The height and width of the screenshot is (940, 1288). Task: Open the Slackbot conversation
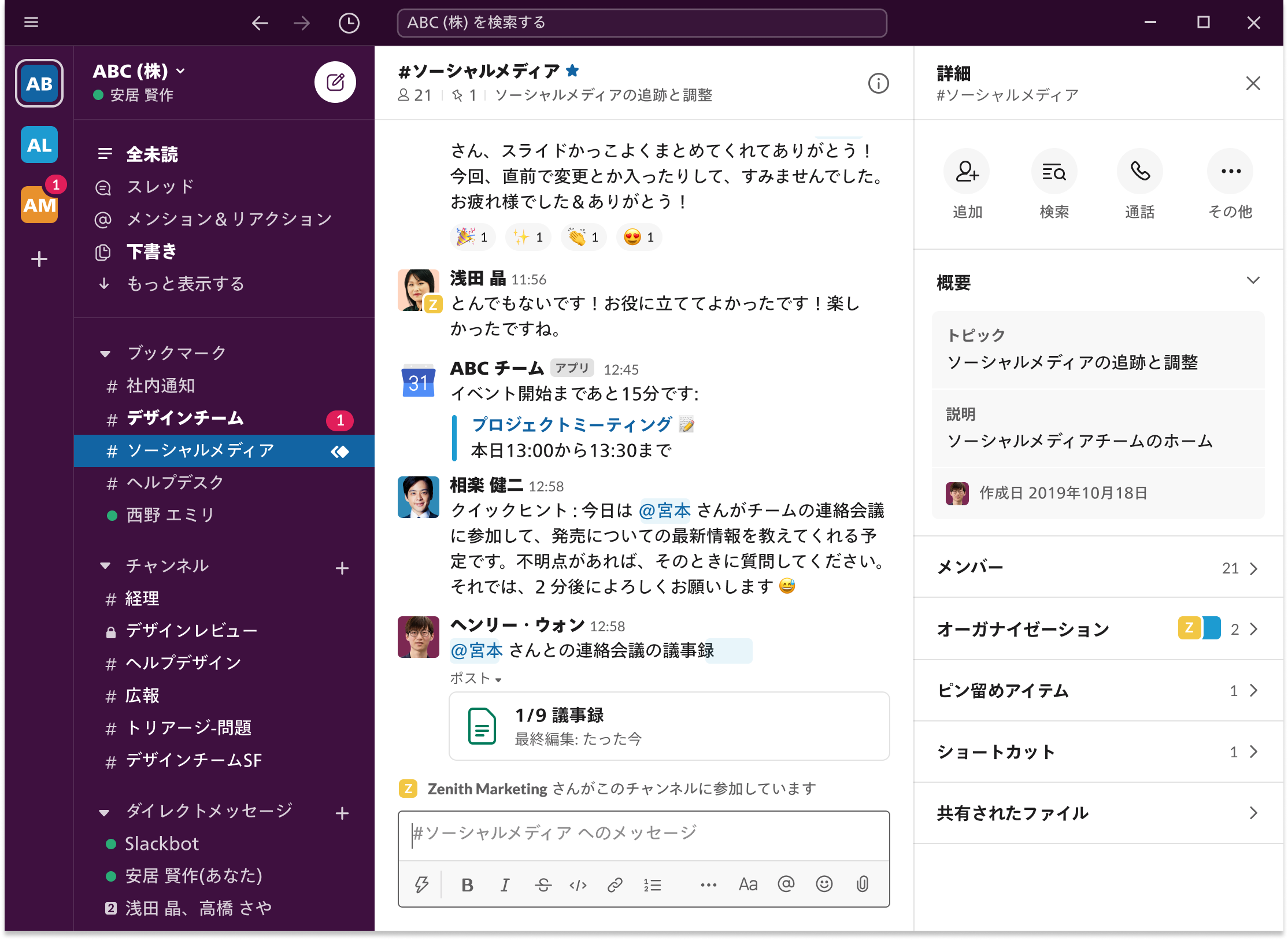224,844
